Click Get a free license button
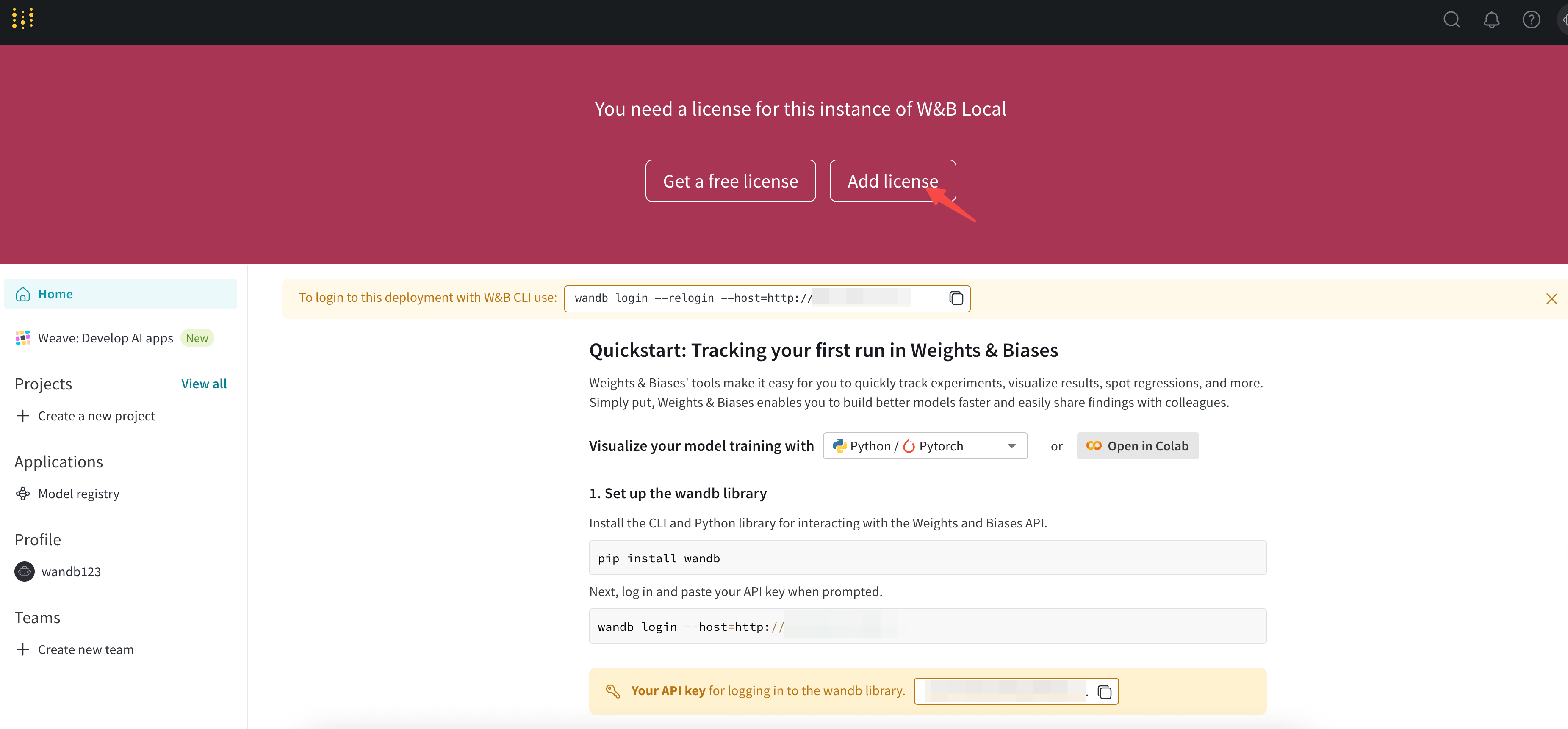Viewport: 1568px width, 729px height. [x=730, y=181]
